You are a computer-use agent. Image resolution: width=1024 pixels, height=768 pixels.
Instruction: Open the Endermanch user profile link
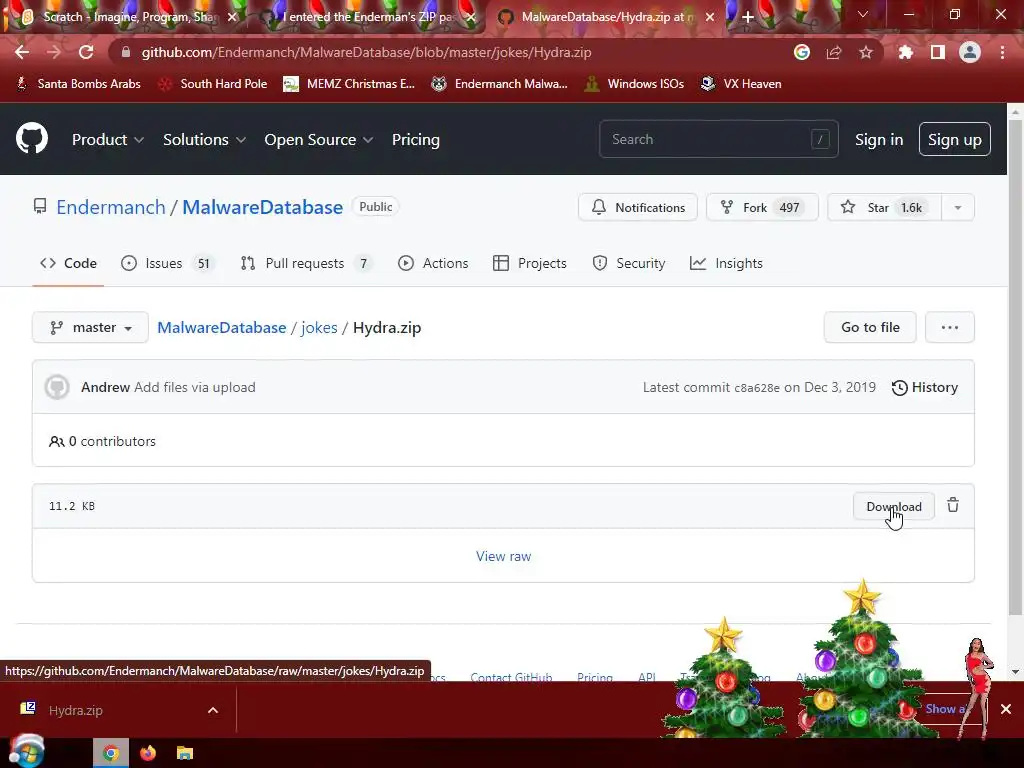tap(111, 207)
